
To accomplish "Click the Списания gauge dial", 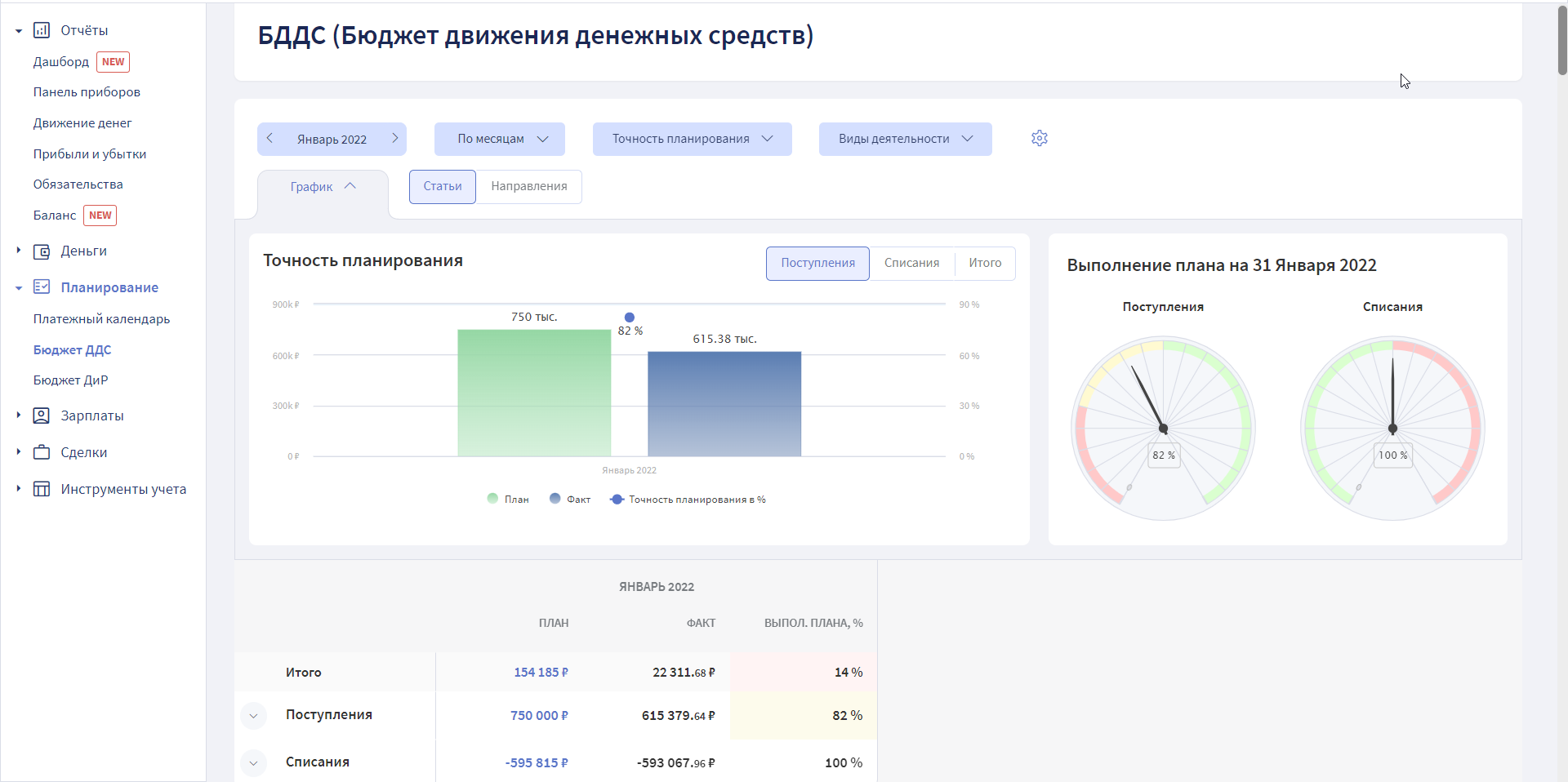I will tap(1392, 429).
